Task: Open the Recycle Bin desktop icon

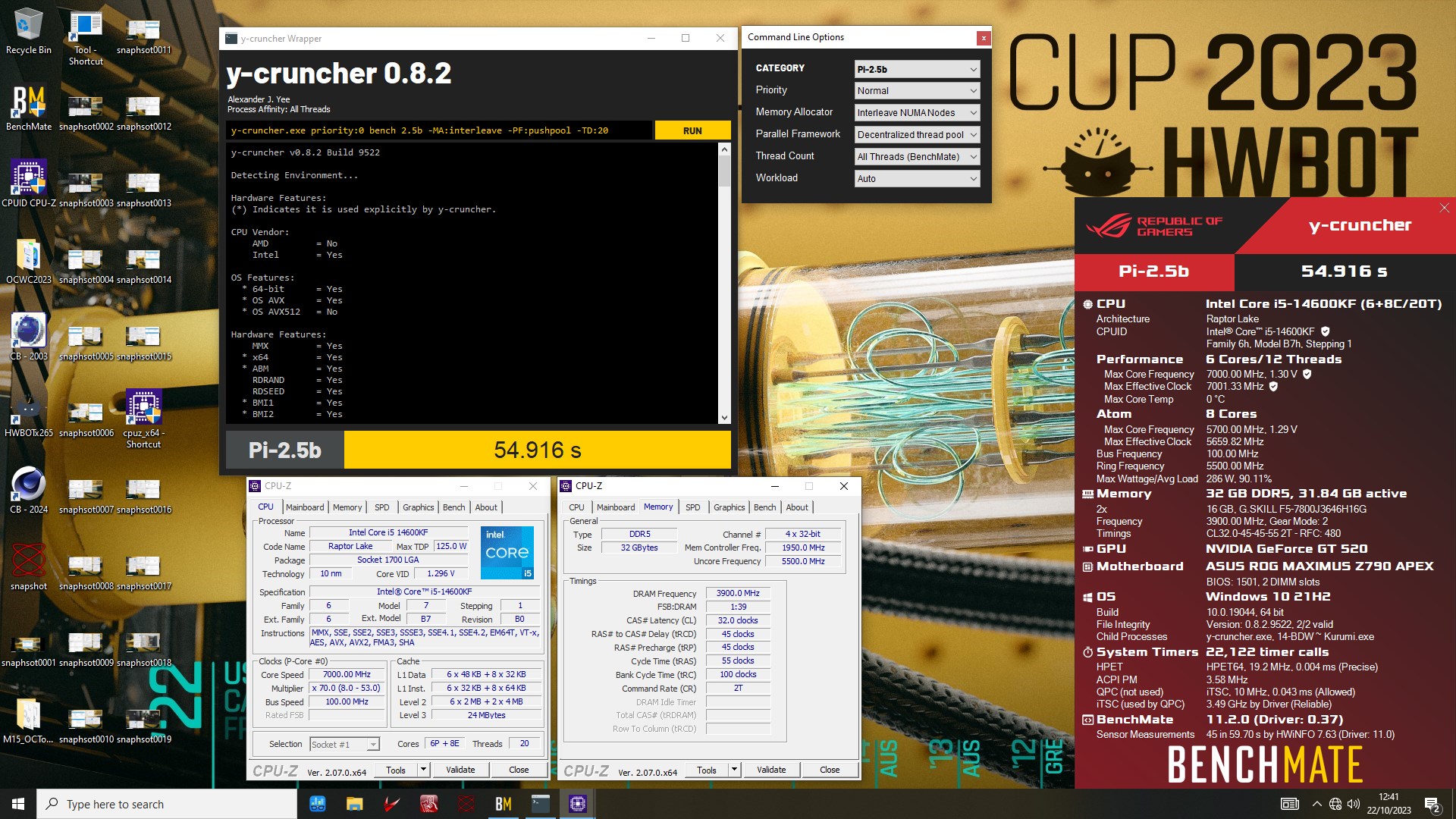Action: point(28,32)
